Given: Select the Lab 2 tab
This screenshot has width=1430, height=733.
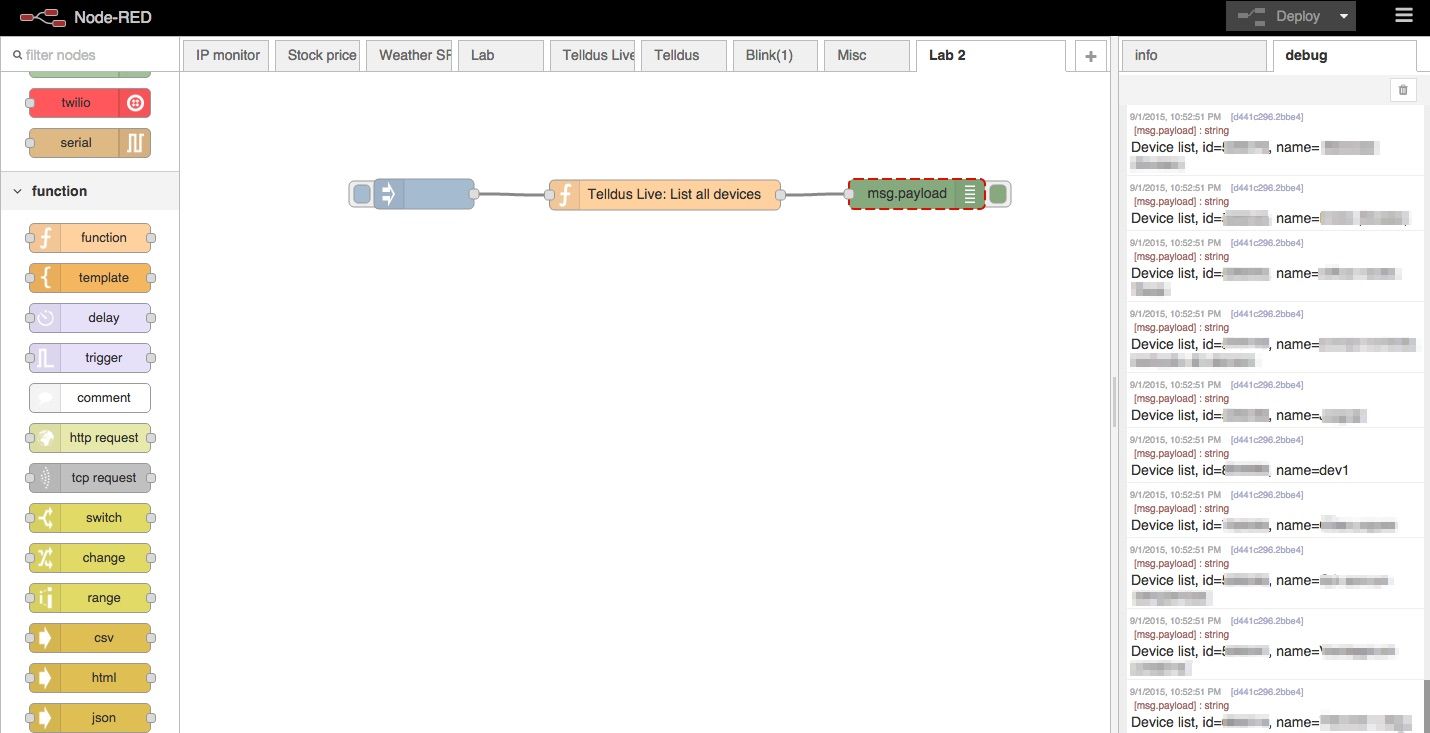Looking at the screenshot, I should click(x=991, y=55).
